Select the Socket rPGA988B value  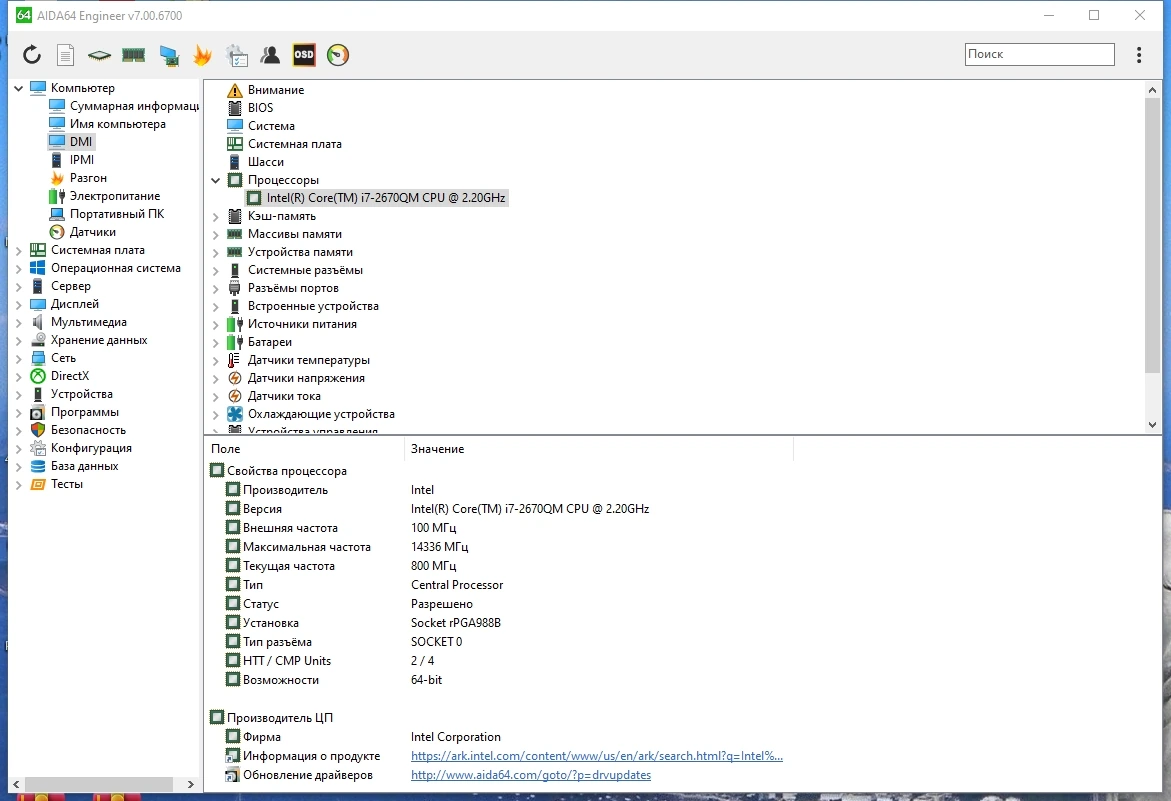click(x=456, y=623)
